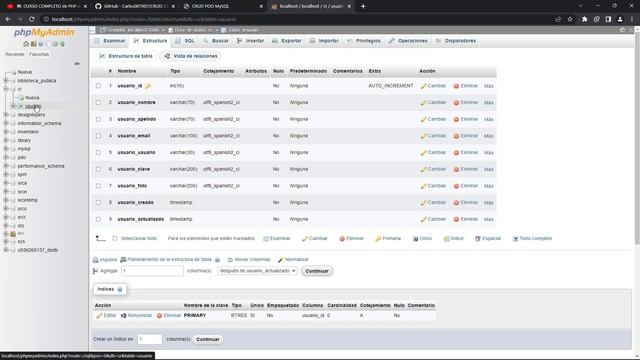Click help icon beside Planteamiento de la estructura
This screenshot has height=360, width=640.
pyautogui.click(x=218, y=260)
